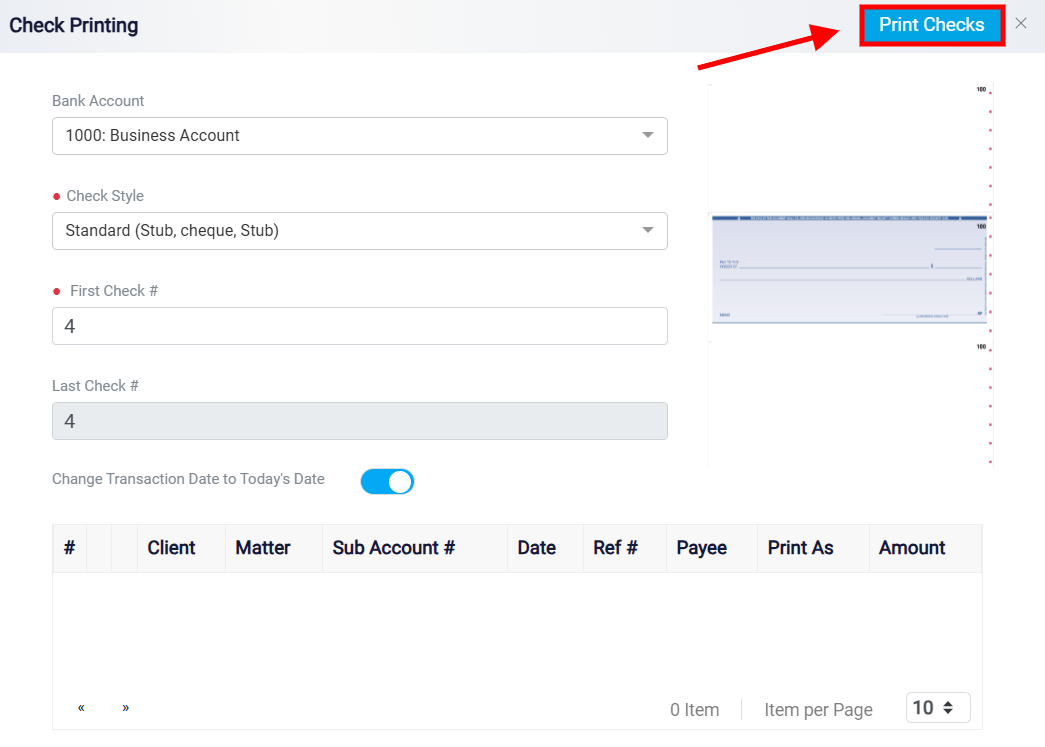The height and width of the screenshot is (747, 1045).
Task: Toggle Change Transaction Date to Today's Date
Action: 387,481
